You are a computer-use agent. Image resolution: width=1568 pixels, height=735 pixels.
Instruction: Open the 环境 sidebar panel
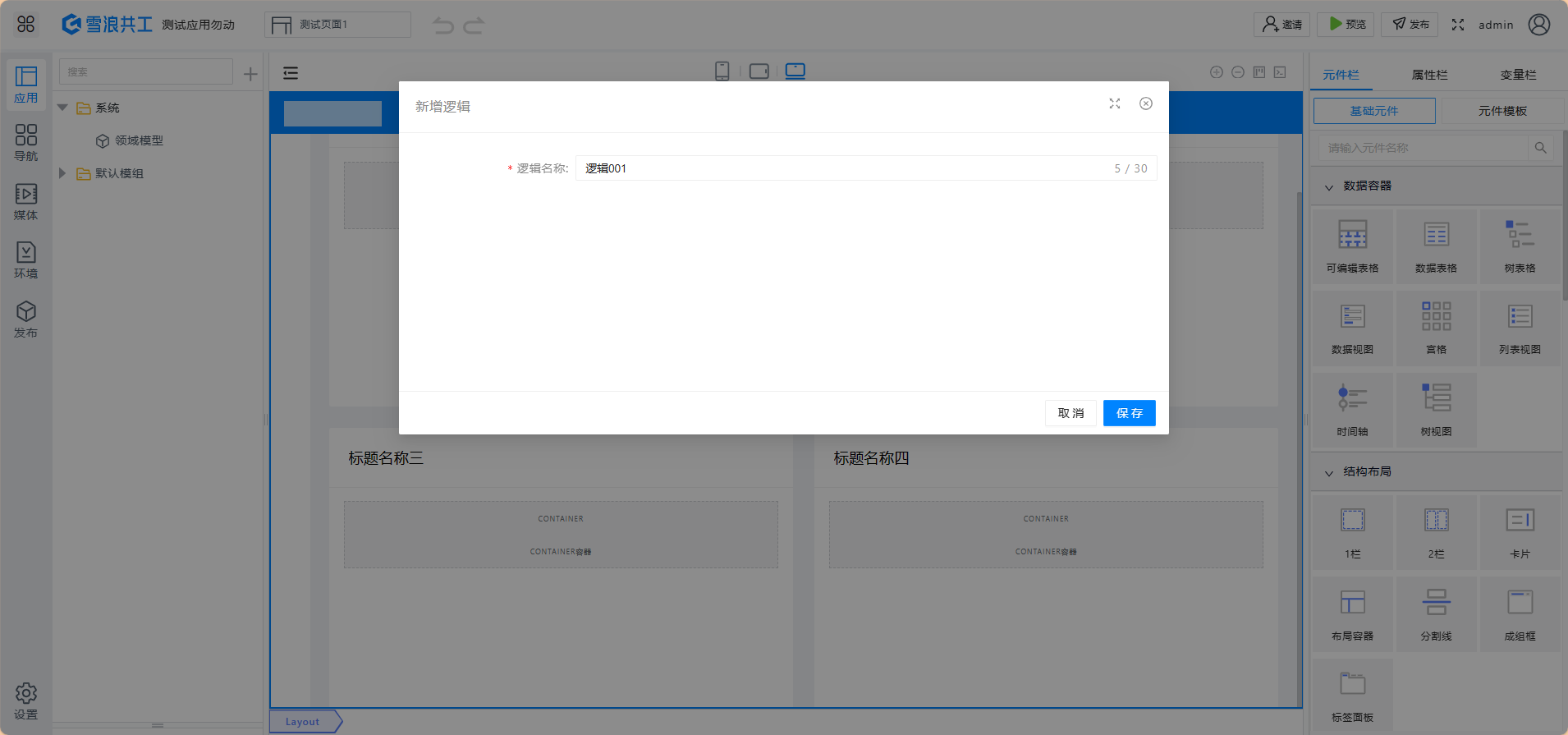[26, 260]
